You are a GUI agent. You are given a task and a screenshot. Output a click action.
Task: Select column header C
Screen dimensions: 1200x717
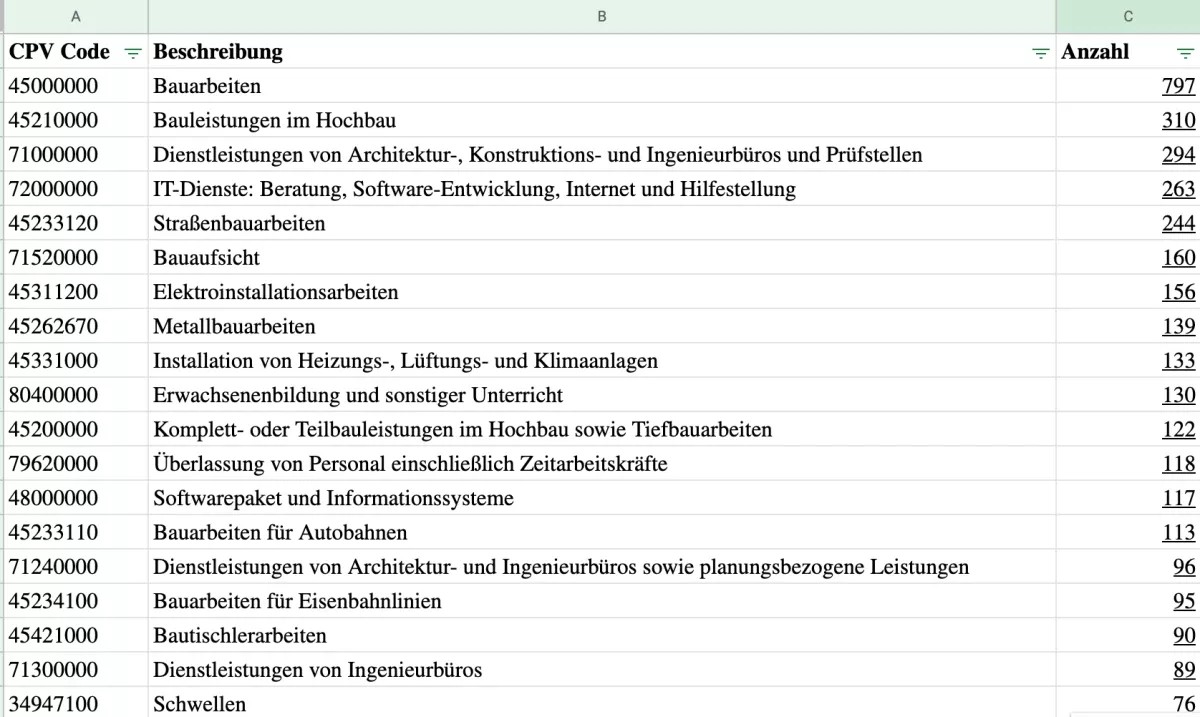pos(1127,16)
